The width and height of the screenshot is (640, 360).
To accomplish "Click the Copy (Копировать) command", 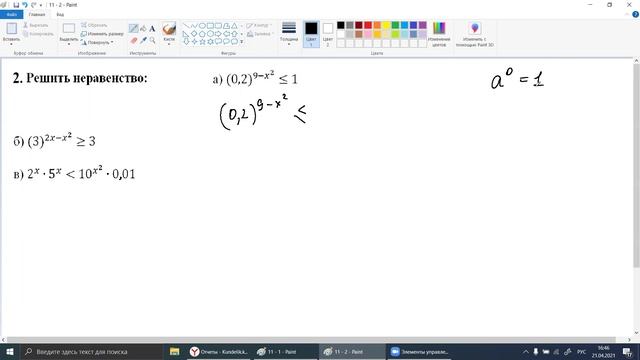I will (x=38, y=34).
